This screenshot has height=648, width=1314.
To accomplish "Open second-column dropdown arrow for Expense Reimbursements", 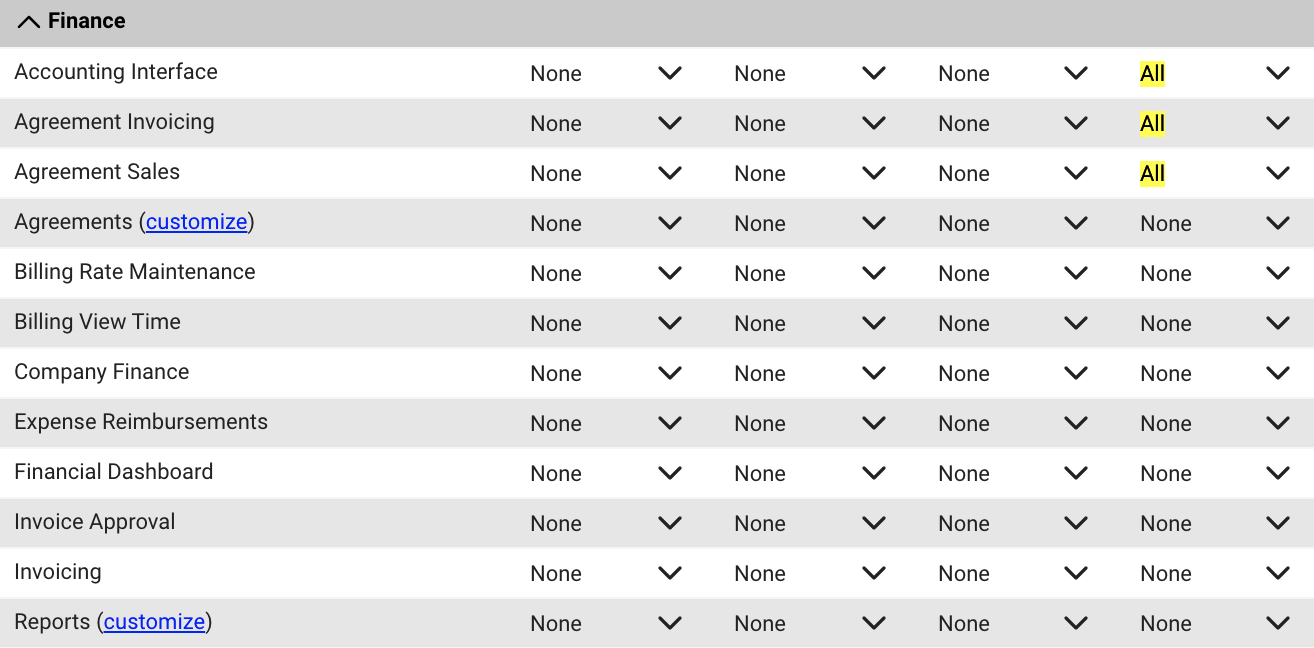I will point(874,423).
